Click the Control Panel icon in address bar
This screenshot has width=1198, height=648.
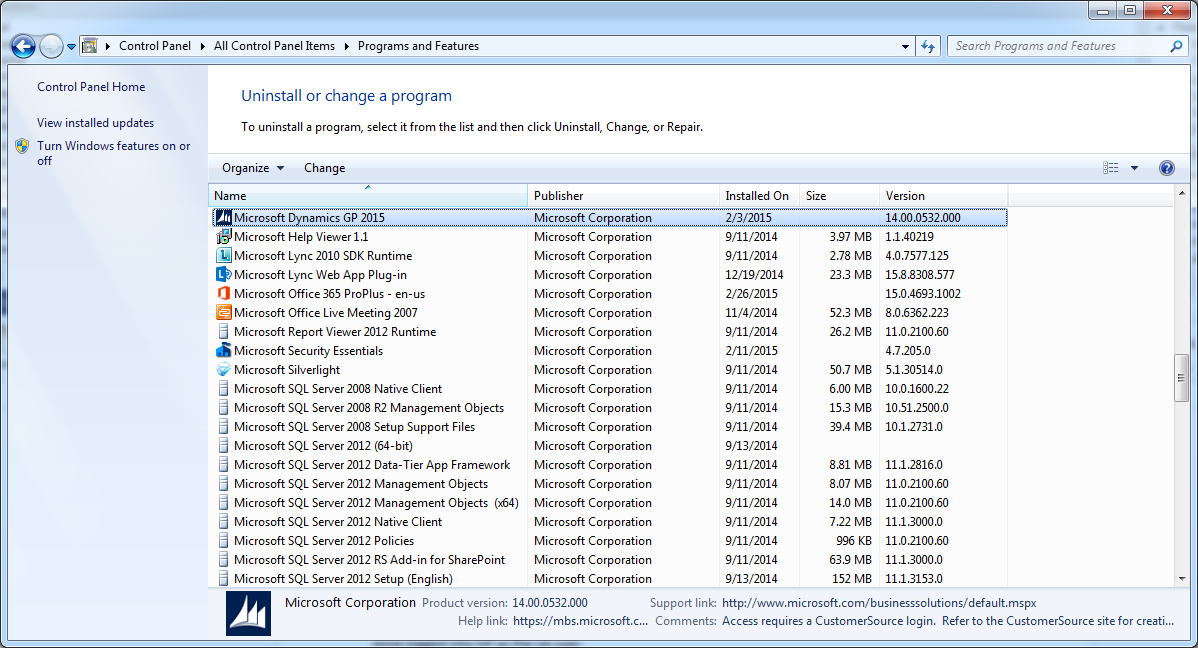click(89, 46)
